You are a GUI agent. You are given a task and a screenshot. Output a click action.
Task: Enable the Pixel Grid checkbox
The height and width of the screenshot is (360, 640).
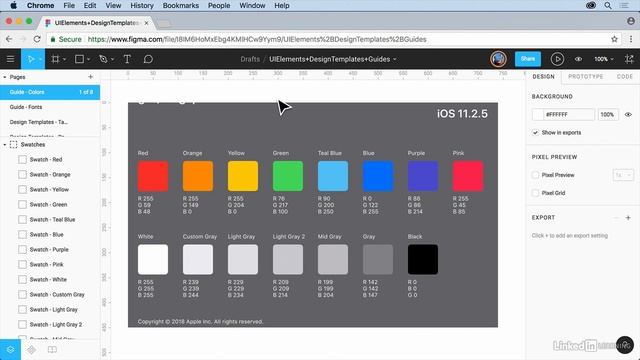[535, 193]
